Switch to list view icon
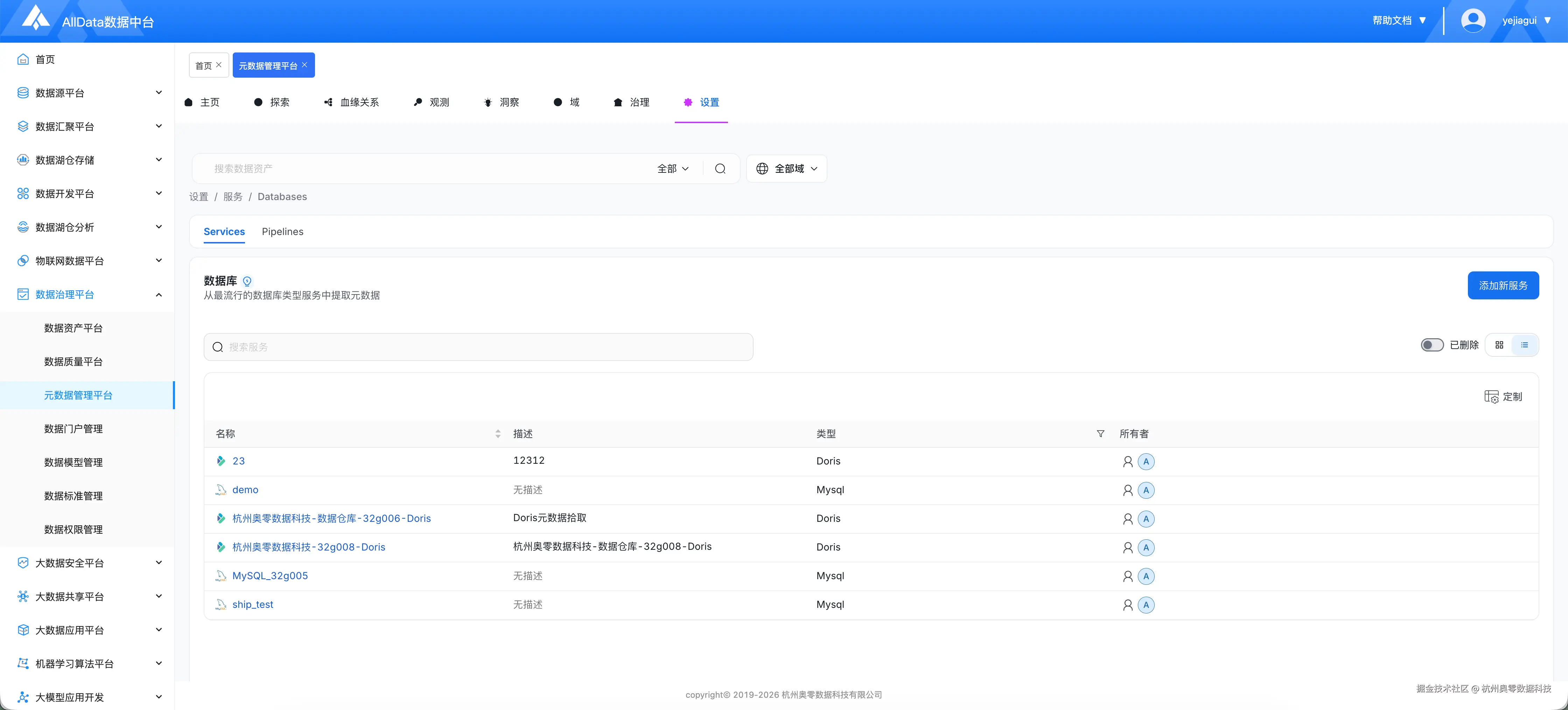The image size is (1568, 710). pos(1524,345)
